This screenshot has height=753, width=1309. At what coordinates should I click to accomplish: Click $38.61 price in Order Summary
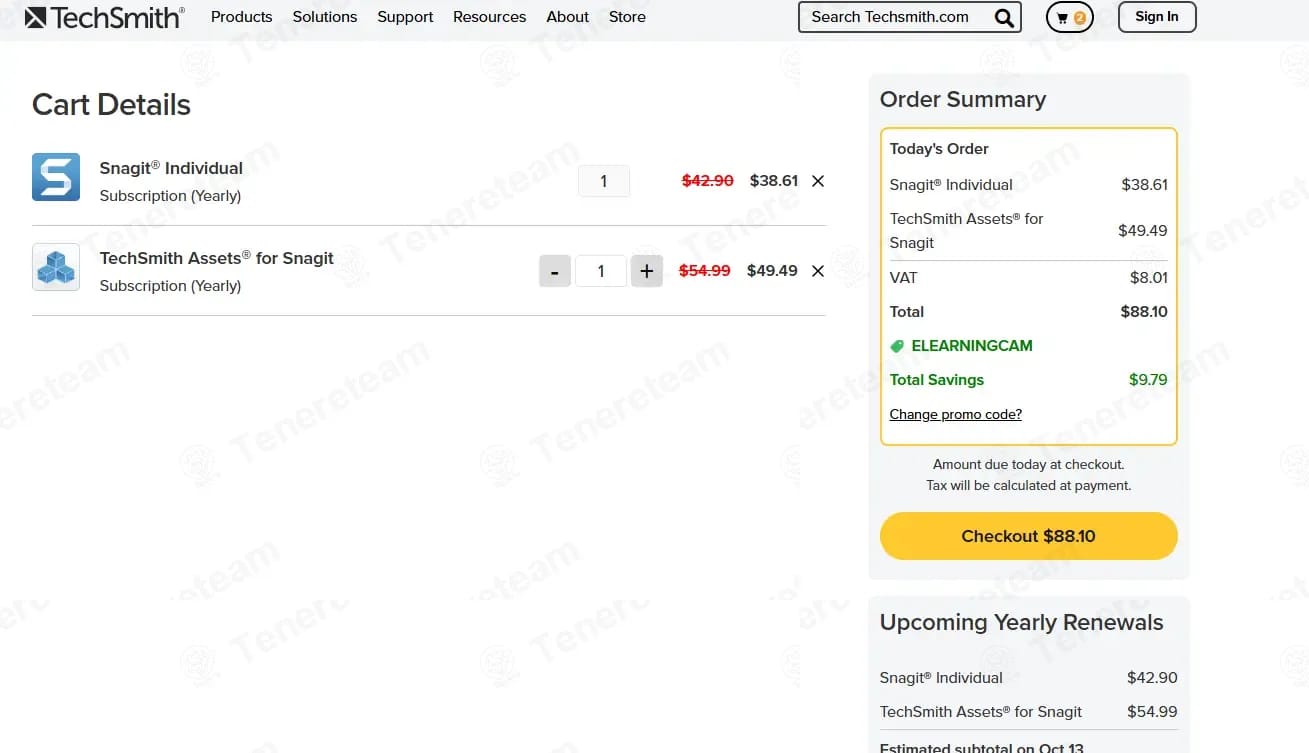coord(1145,185)
